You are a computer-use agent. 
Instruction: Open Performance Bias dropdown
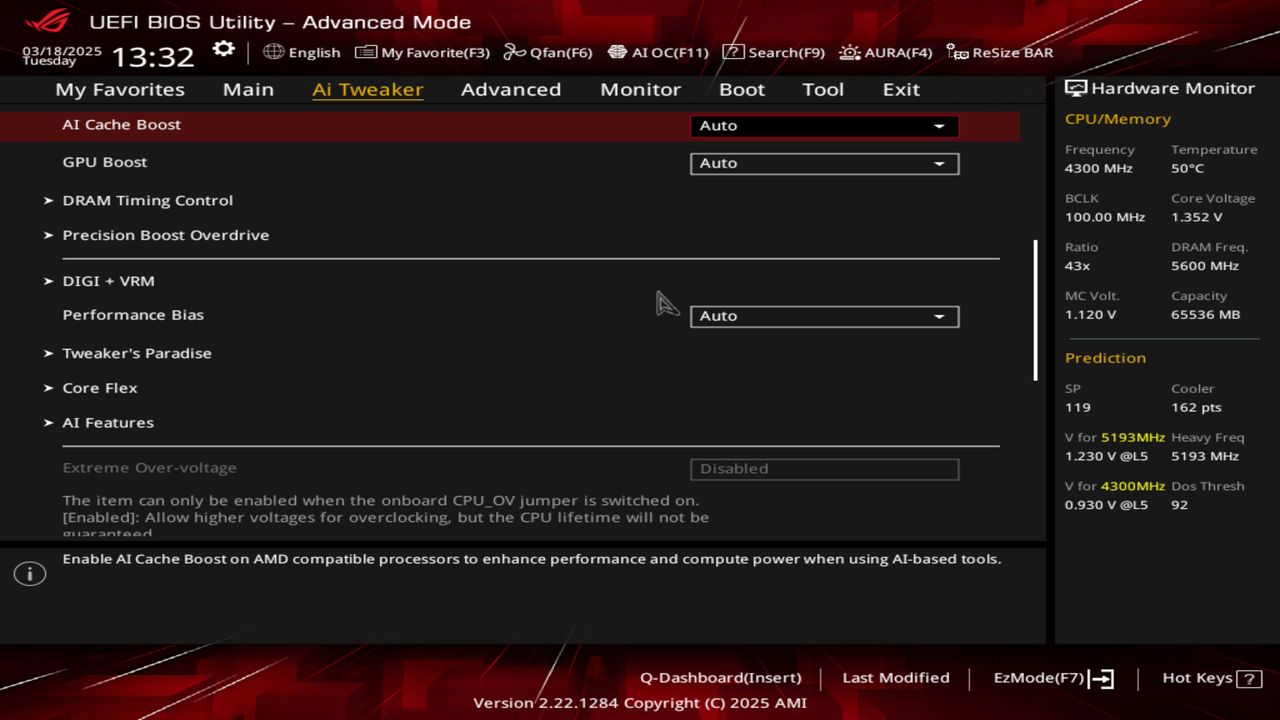pyautogui.click(x=824, y=316)
